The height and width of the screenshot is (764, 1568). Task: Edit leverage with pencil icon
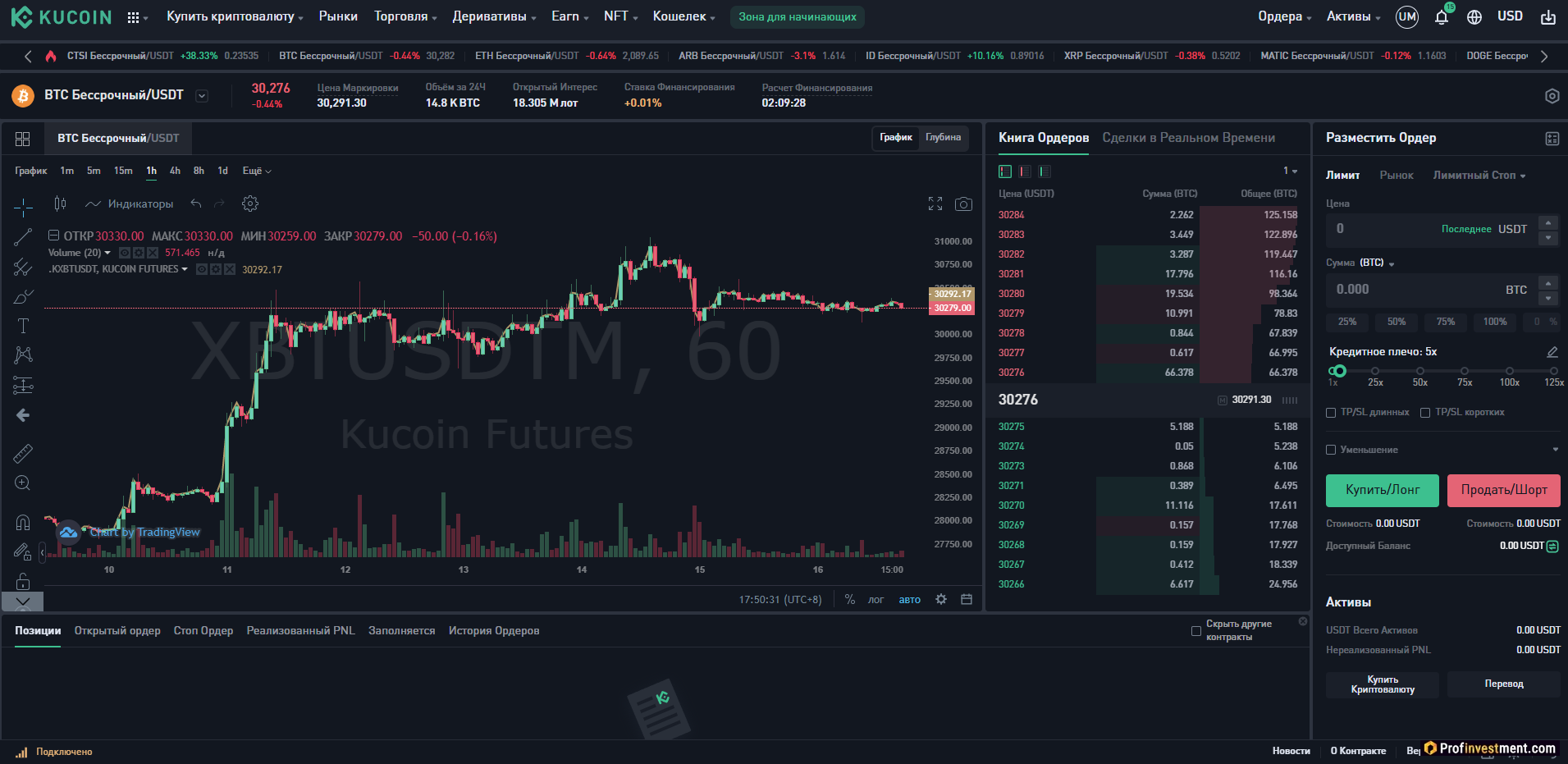tap(1552, 352)
